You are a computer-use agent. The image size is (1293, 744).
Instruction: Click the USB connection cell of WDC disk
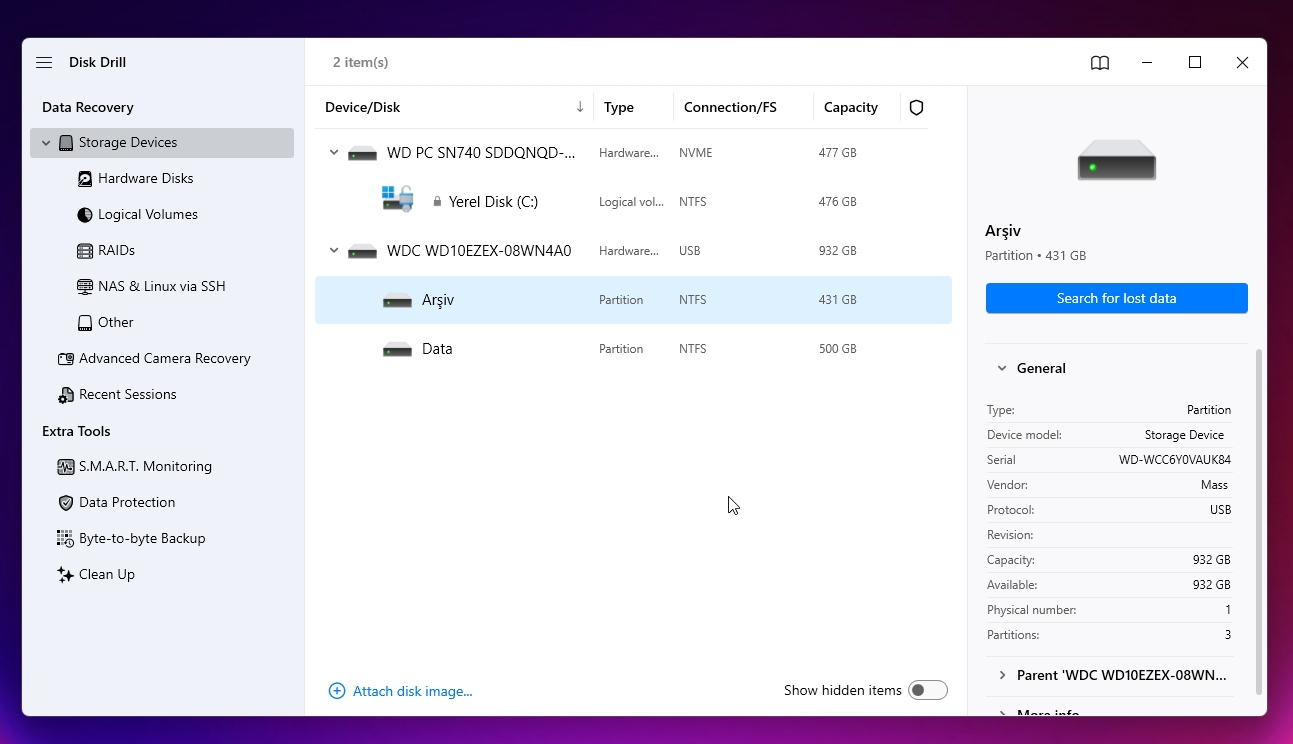690,251
